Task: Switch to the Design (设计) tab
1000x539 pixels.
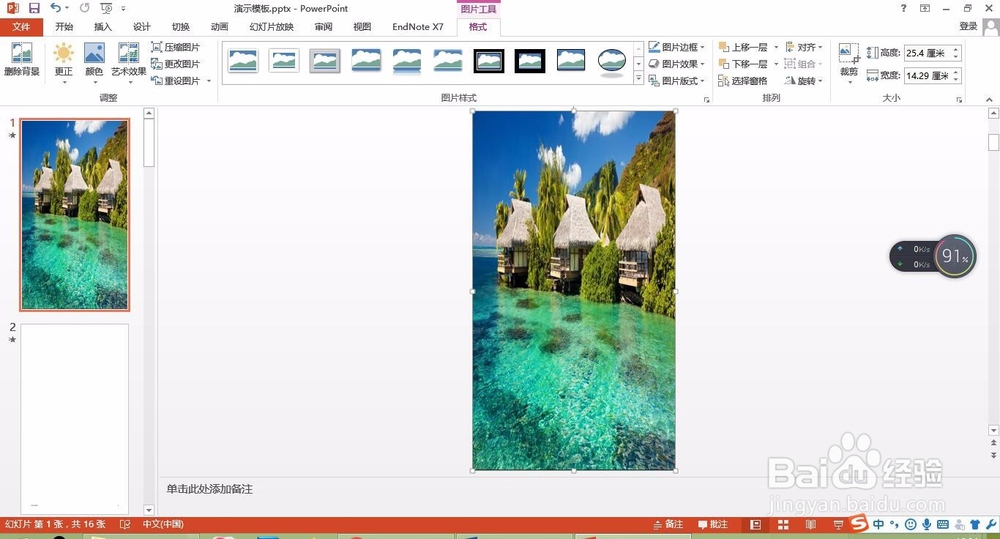Action: coord(142,27)
